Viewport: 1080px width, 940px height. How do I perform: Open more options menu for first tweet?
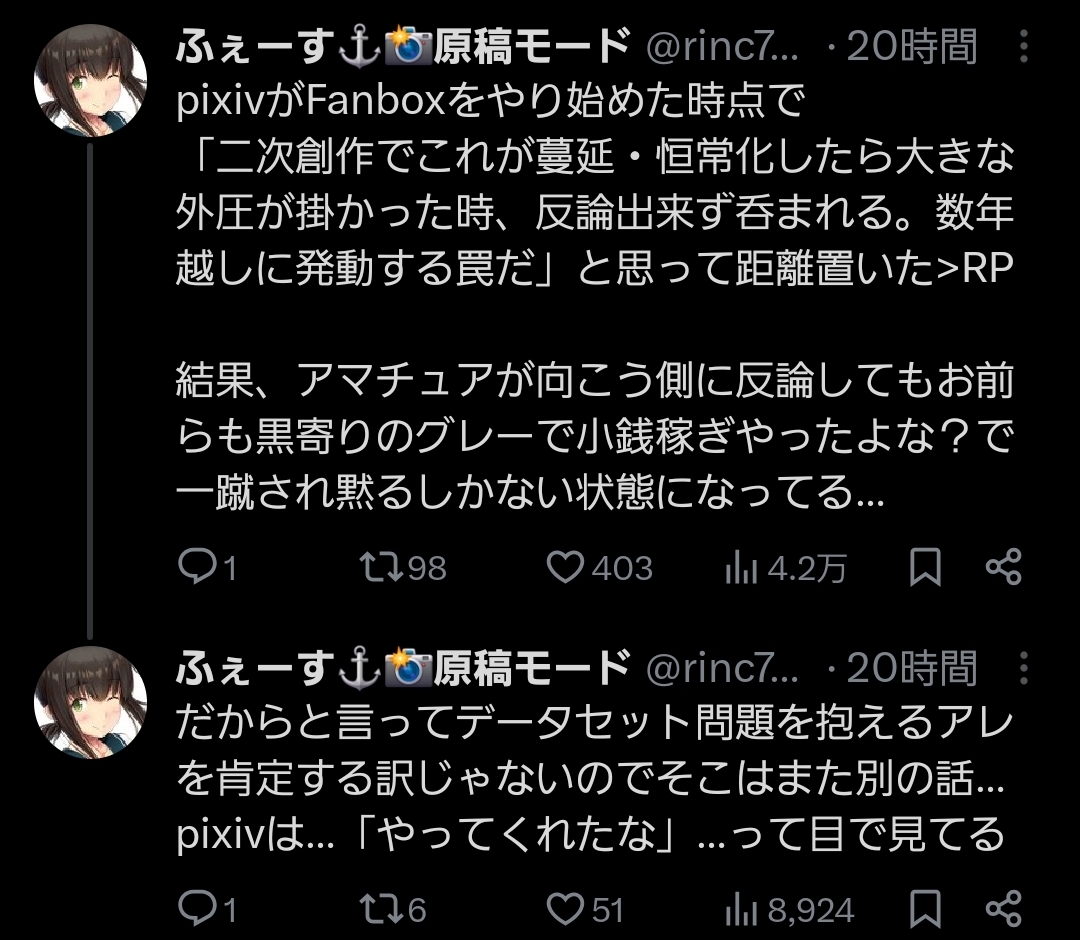pos(1023,46)
